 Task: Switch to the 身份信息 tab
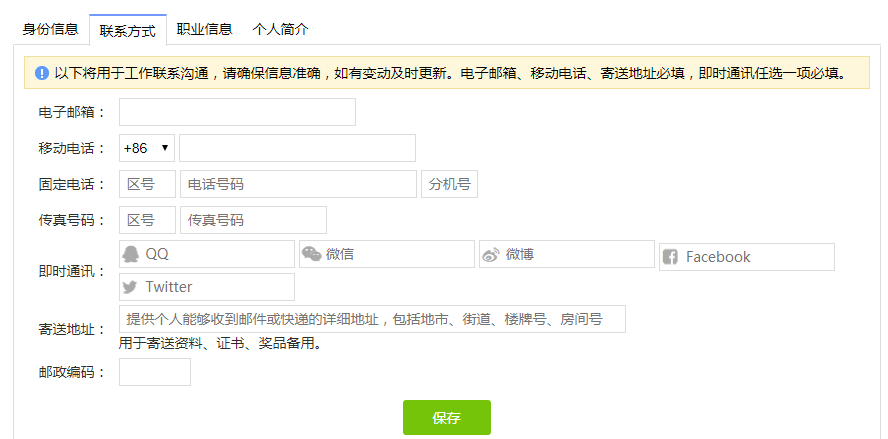pos(50,29)
